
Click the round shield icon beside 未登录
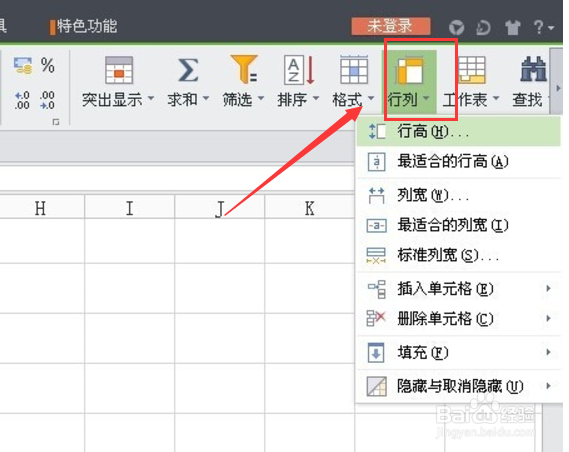tap(457, 27)
